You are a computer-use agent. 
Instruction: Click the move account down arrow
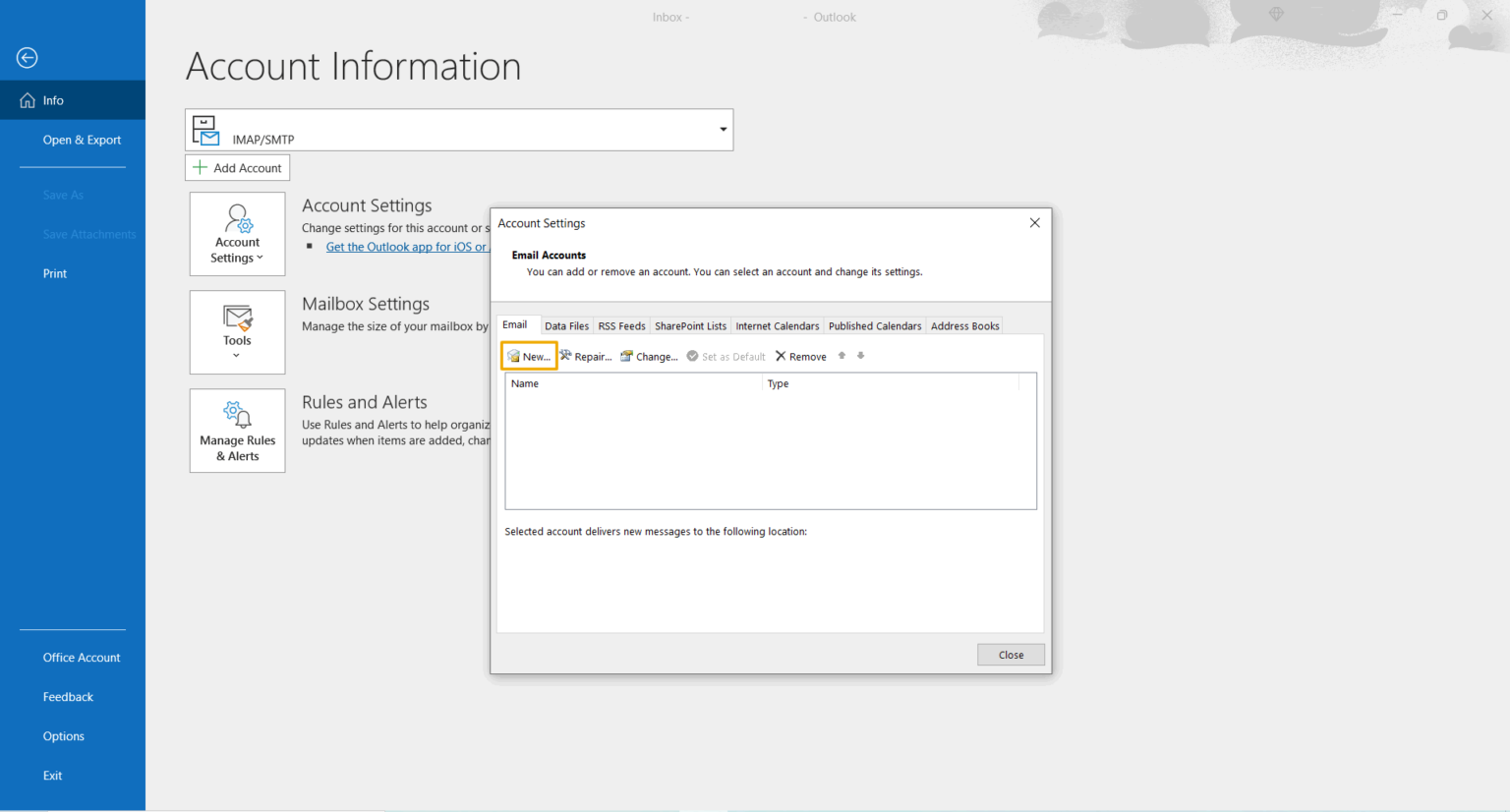pos(860,356)
